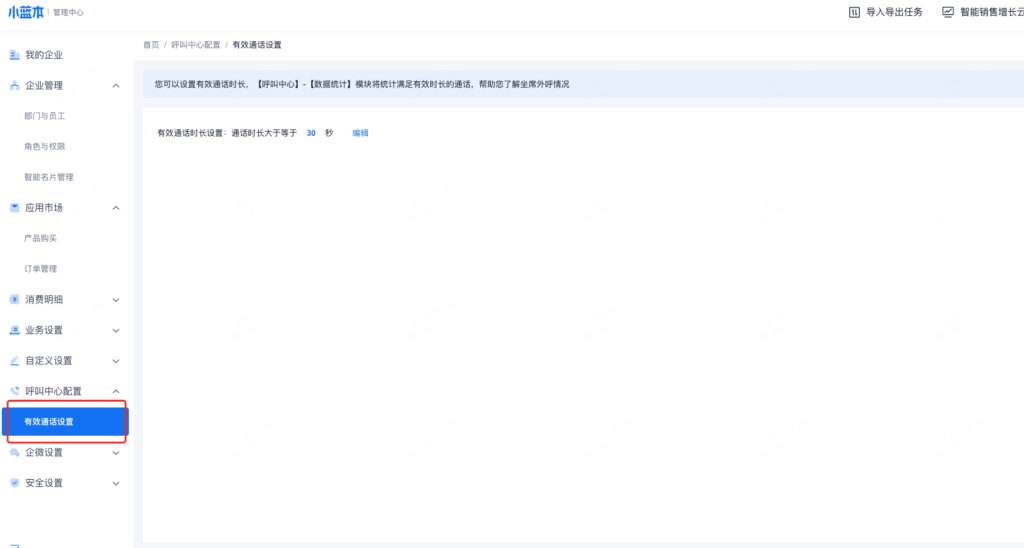Expand the 自定义设置 chevron arrow
Image resolution: width=1024 pixels, height=548 pixels.
click(x=116, y=361)
